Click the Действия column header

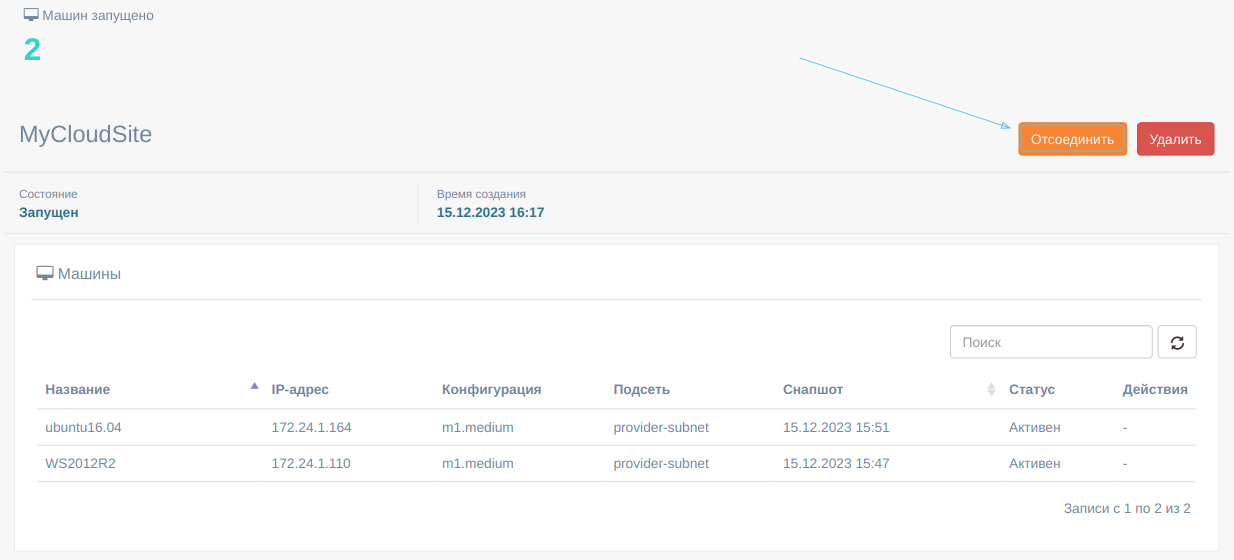[1155, 389]
